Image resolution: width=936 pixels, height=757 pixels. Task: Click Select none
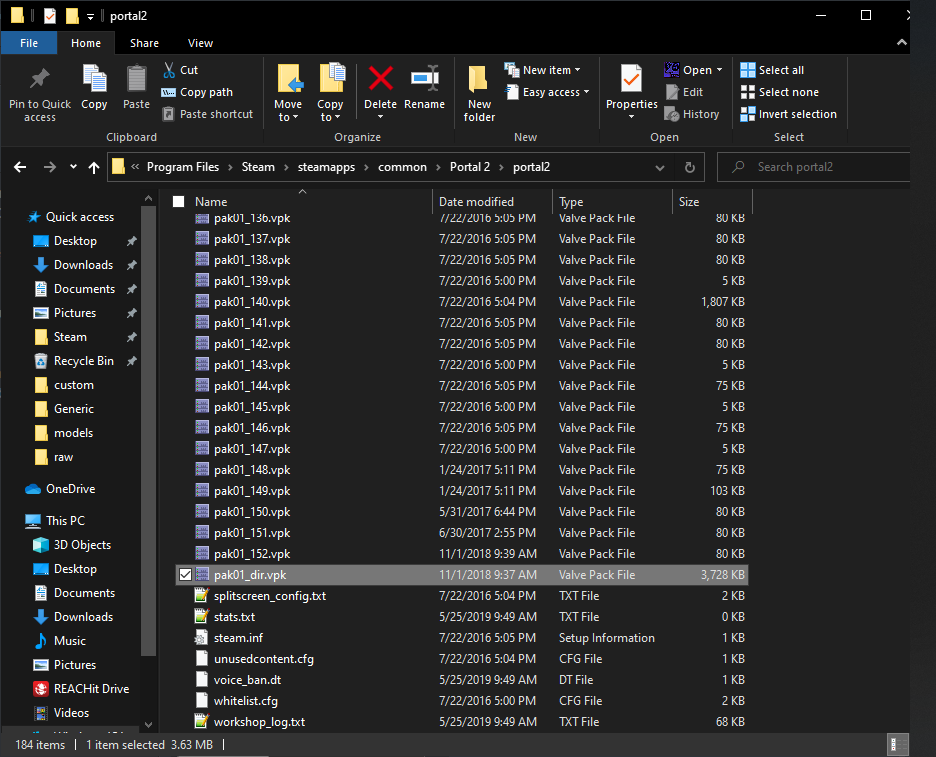(780, 92)
